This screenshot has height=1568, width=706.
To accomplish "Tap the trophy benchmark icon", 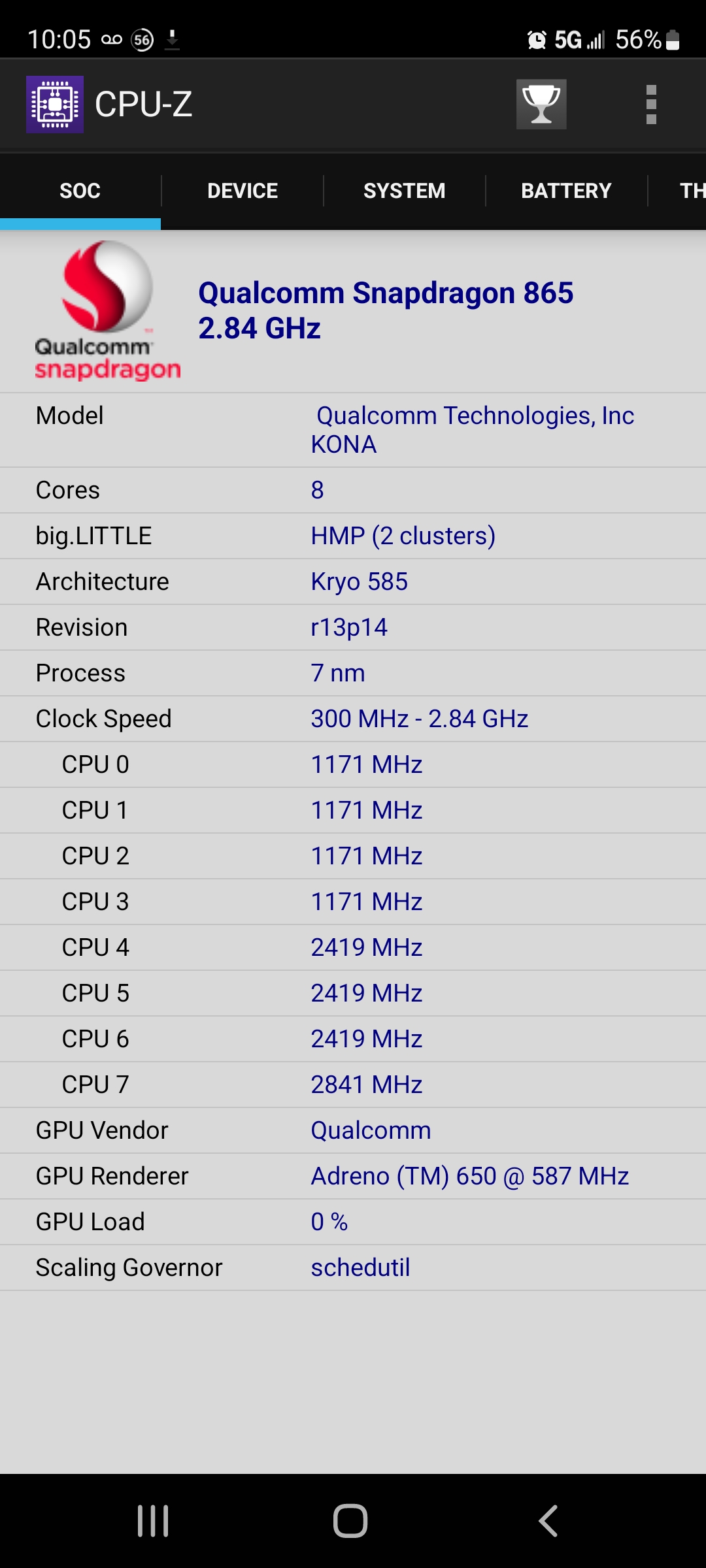I will (x=541, y=105).
